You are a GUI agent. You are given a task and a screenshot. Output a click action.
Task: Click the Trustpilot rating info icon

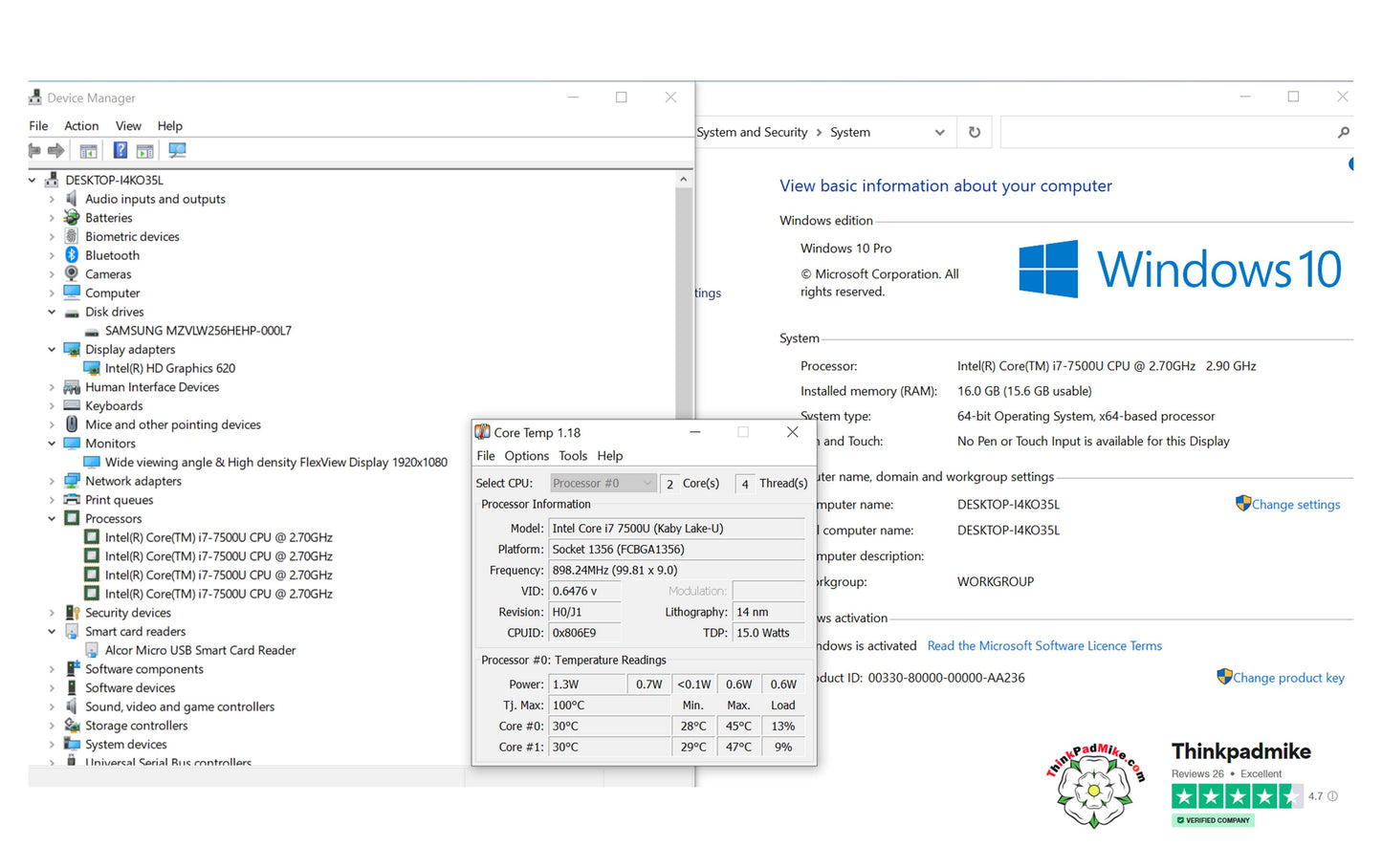1333,795
